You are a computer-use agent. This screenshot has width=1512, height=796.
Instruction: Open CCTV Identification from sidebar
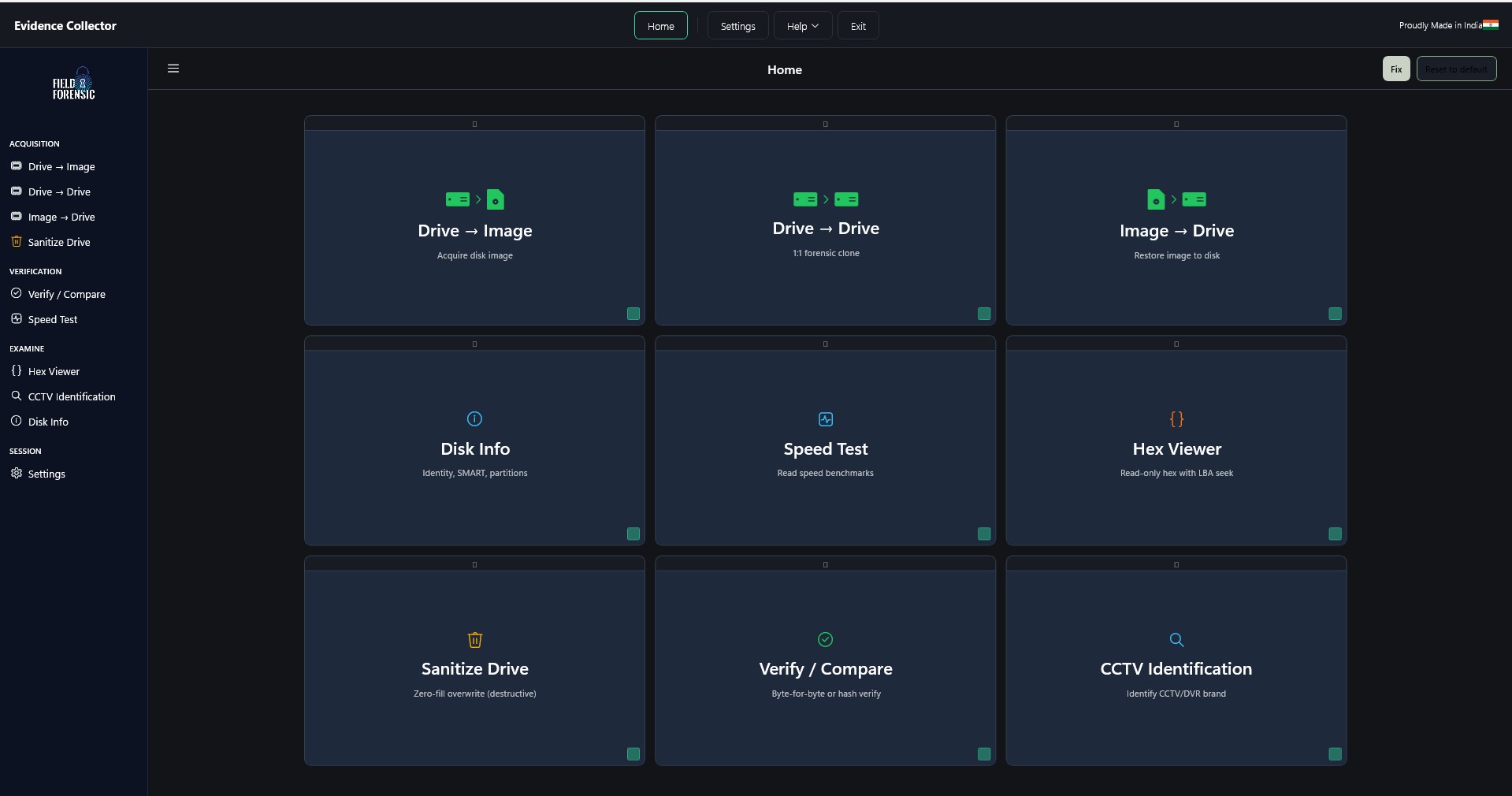click(x=72, y=396)
